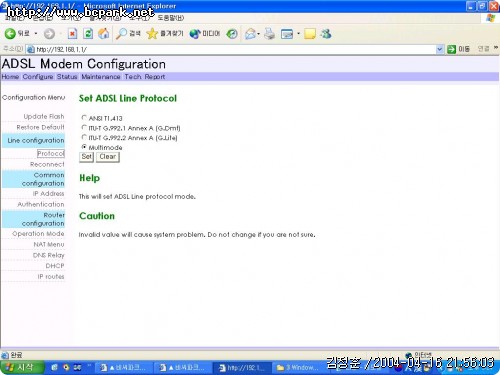The height and width of the screenshot is (375, 500).
Task: Open the DHCP menu link
Action: tap(55, 266)
